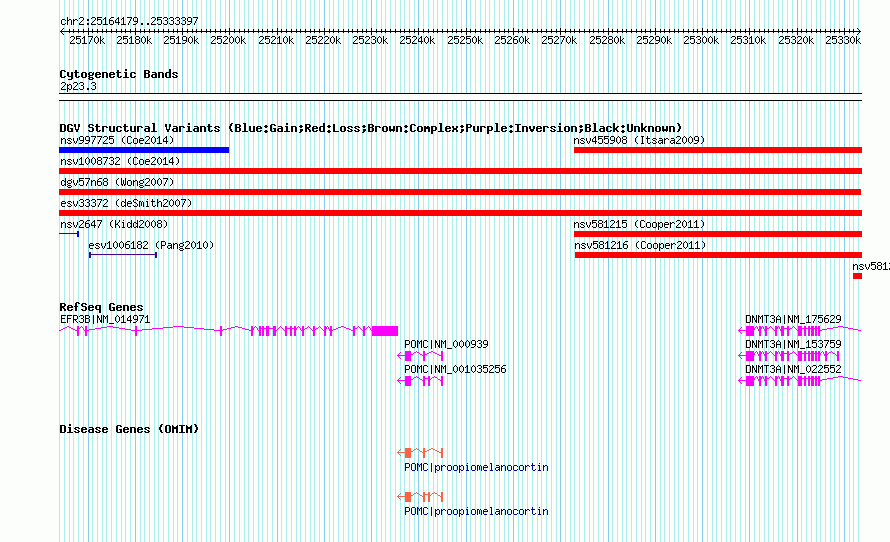The image size is (890, 542).
Task: Click the DNMT3A NM_153759 gene glyph
Action: [x=788, y=356]
